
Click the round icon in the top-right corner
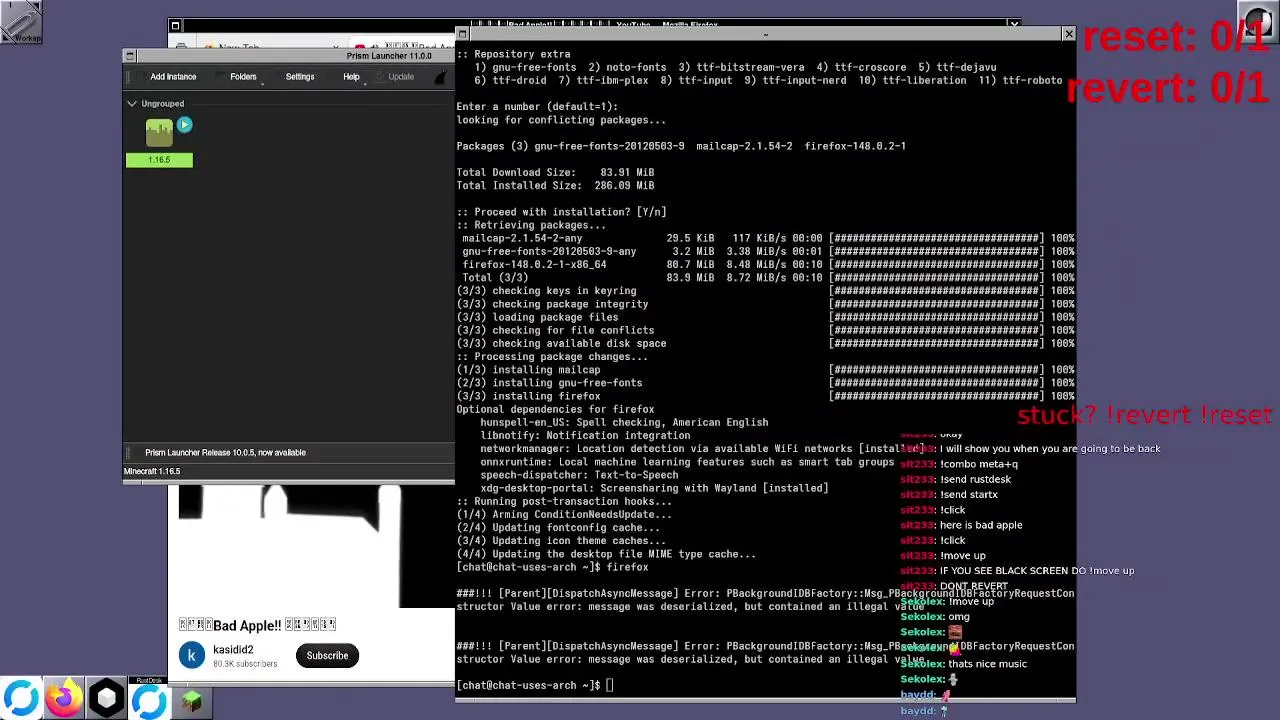click(1258, 21)
